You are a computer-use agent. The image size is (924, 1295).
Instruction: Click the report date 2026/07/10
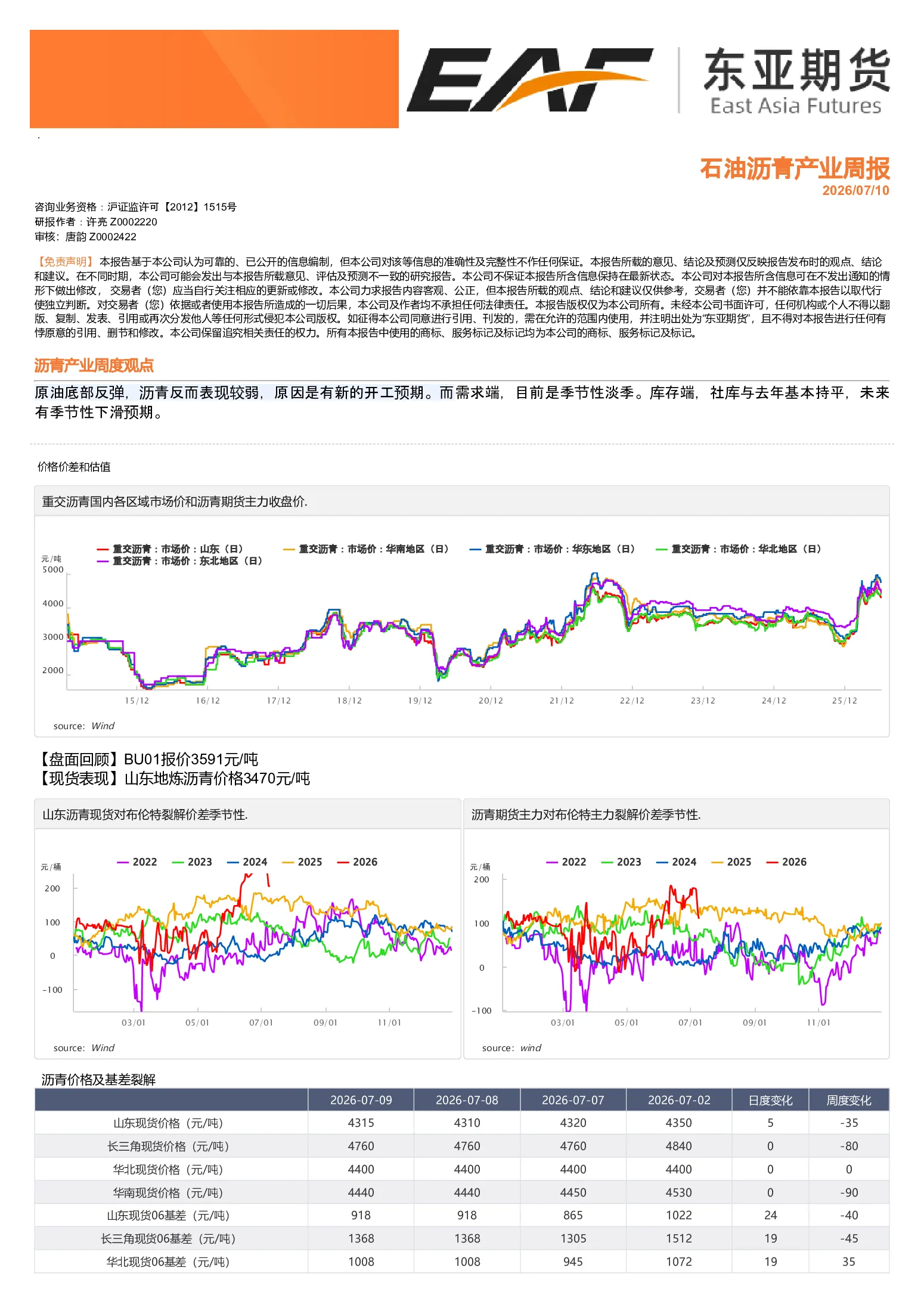[855, 190]
